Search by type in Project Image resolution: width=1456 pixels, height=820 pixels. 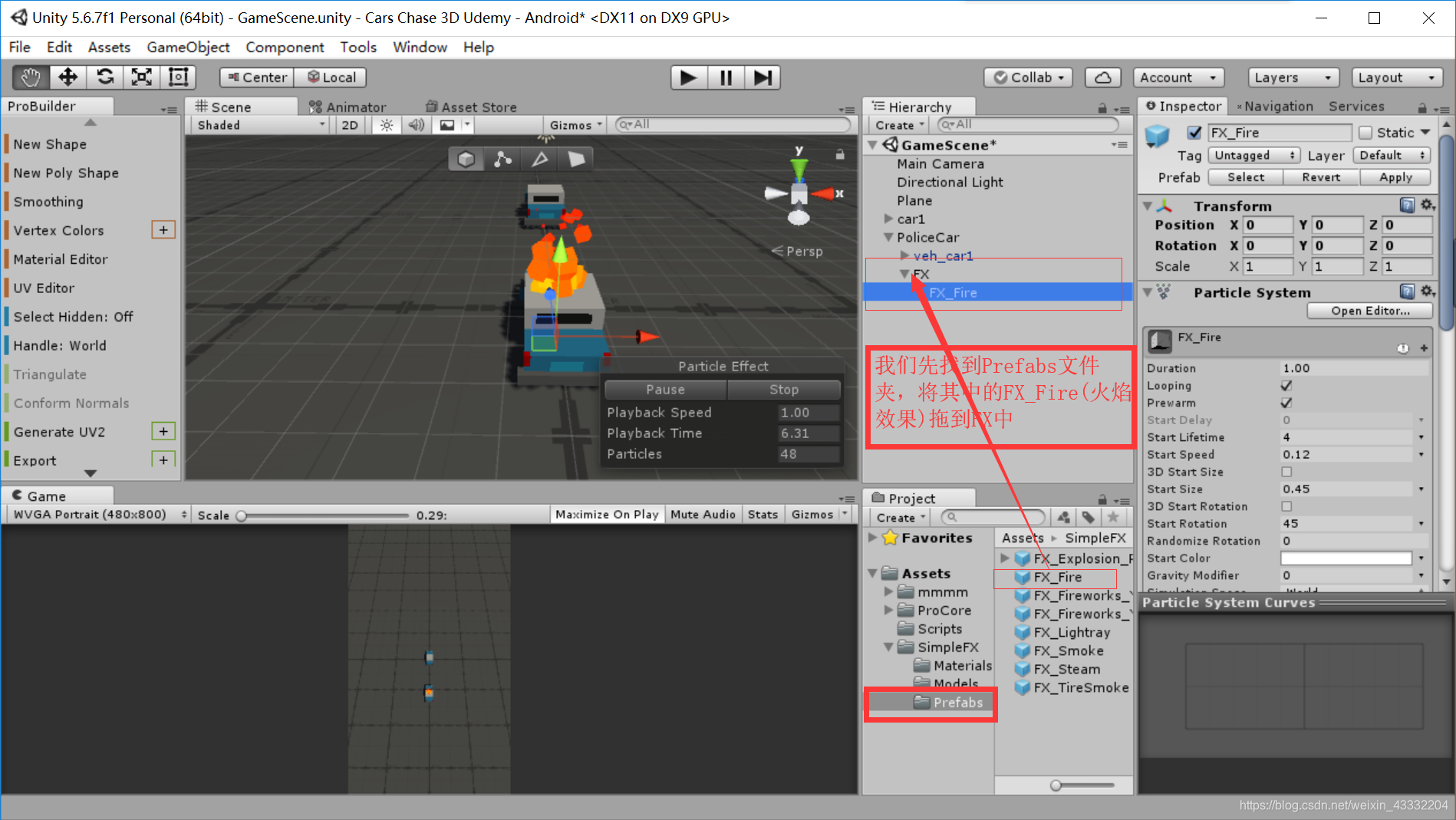click(1064, 517)
